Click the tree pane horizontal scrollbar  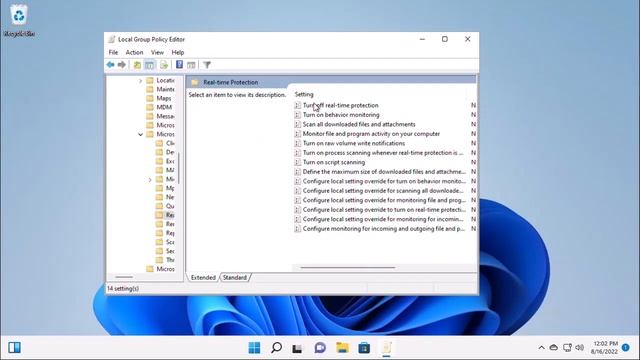pos(124,277)
